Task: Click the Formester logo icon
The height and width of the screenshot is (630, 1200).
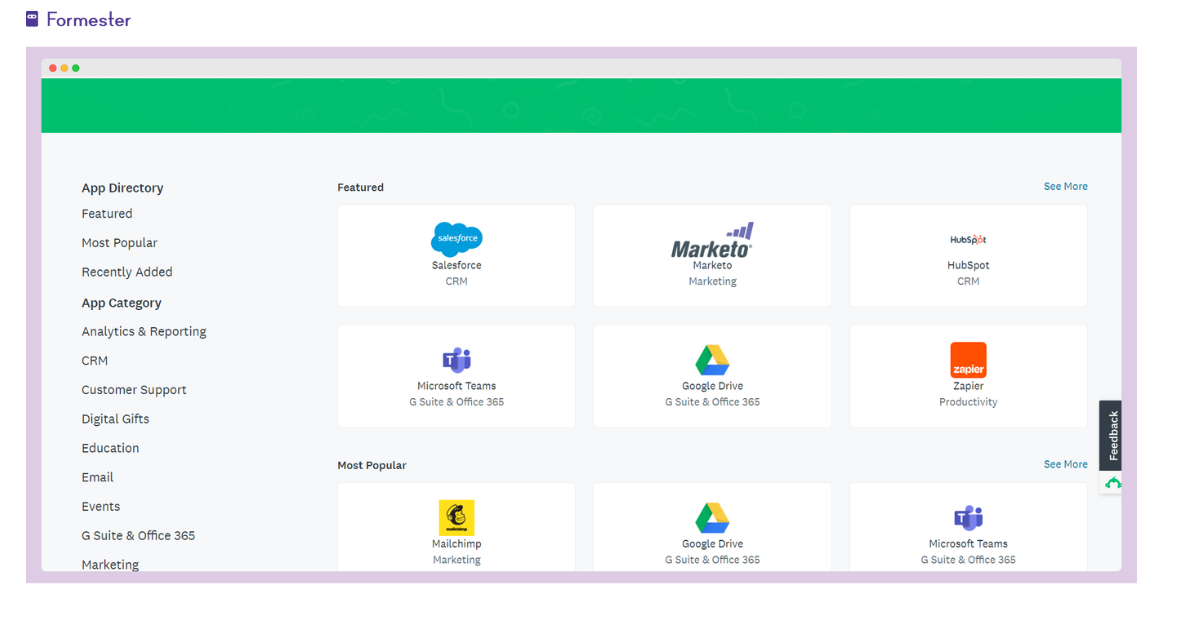Action: pyautogui.click(x=31, y=18)
